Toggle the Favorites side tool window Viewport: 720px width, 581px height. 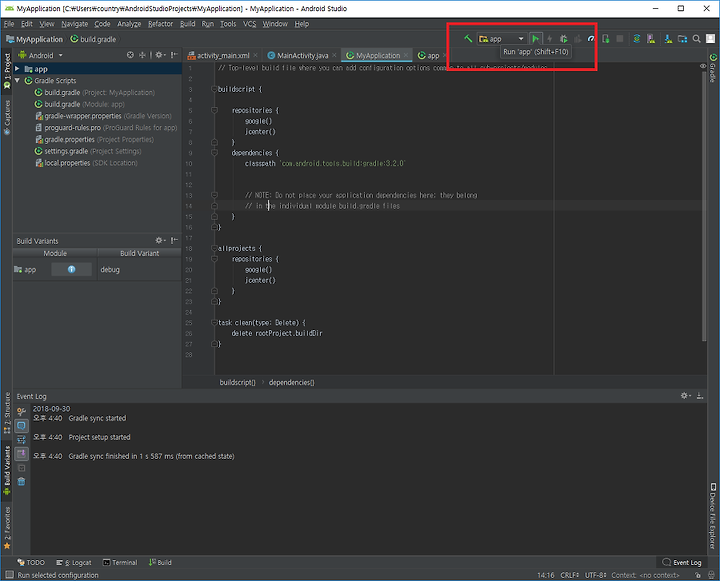(7, 527)
